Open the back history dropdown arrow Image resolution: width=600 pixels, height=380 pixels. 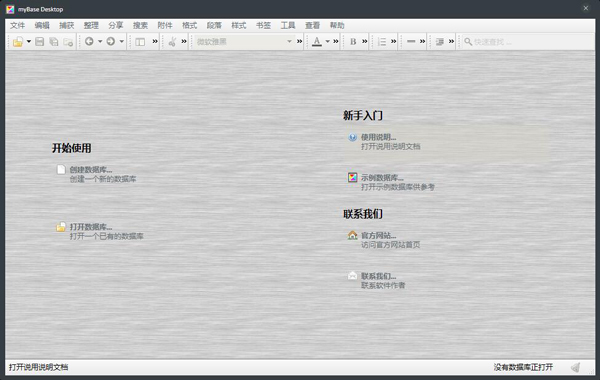[x=100, y=41]
